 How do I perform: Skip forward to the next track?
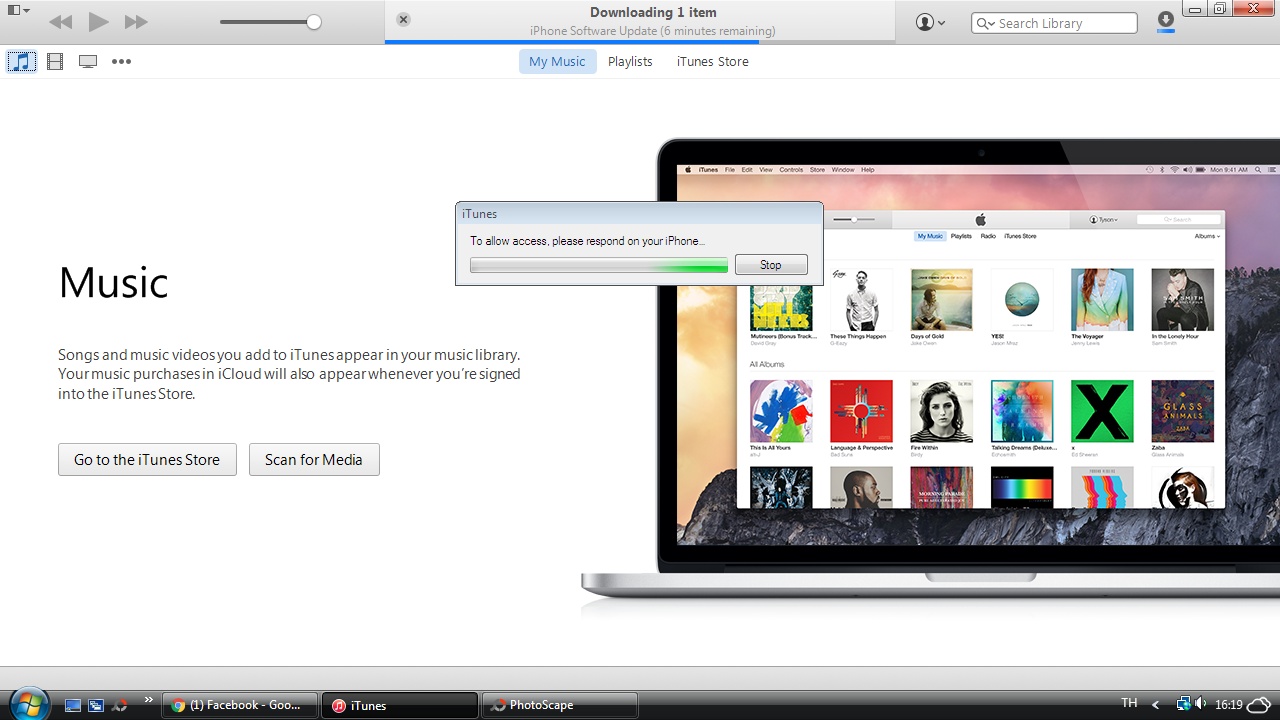tap(136, 22)
